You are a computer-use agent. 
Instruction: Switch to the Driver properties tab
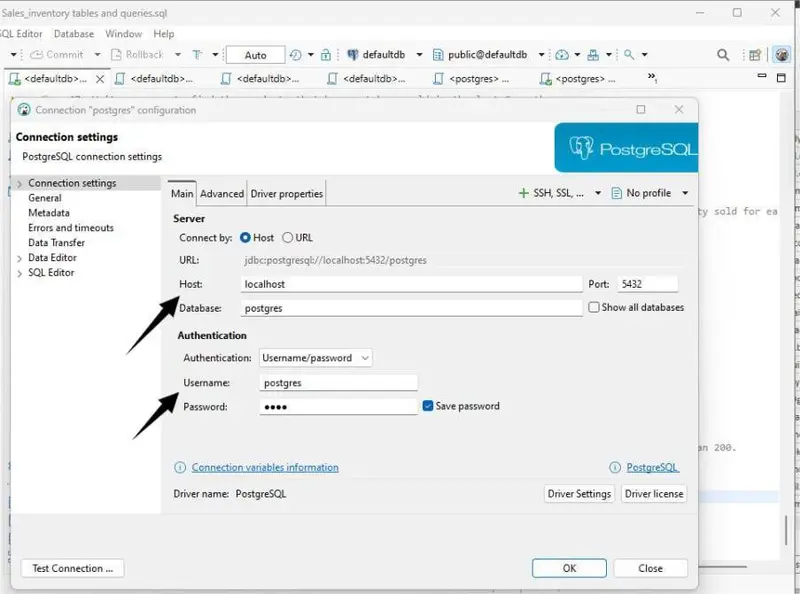287,193
